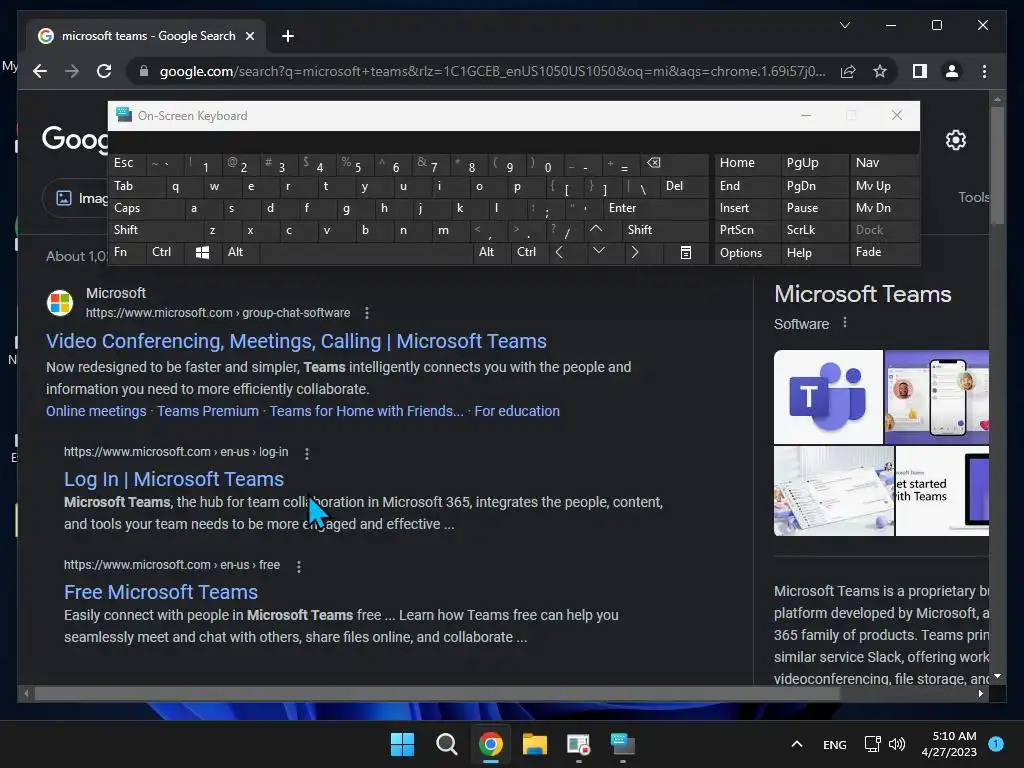The width and height of the screenshot is (1024, 768).
Task: Bookmark this page with the star icon
Action: tap(880, 71)
